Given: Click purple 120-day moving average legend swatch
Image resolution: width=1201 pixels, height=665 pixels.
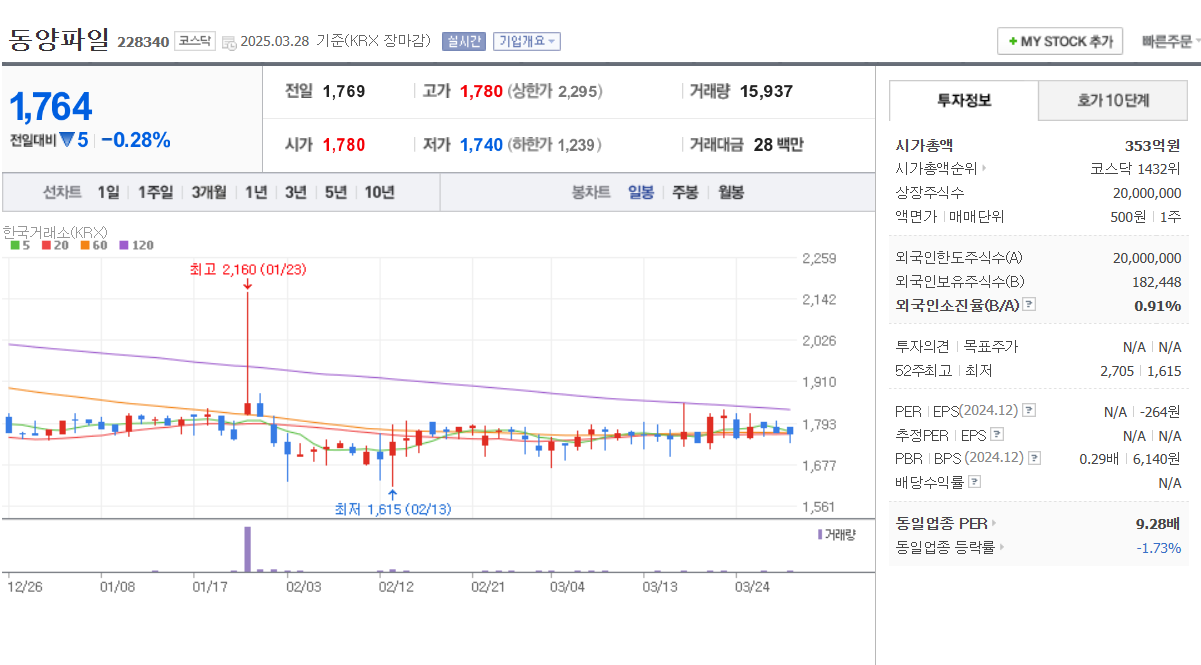Looking at the screenshot, I should coord(124,244).
